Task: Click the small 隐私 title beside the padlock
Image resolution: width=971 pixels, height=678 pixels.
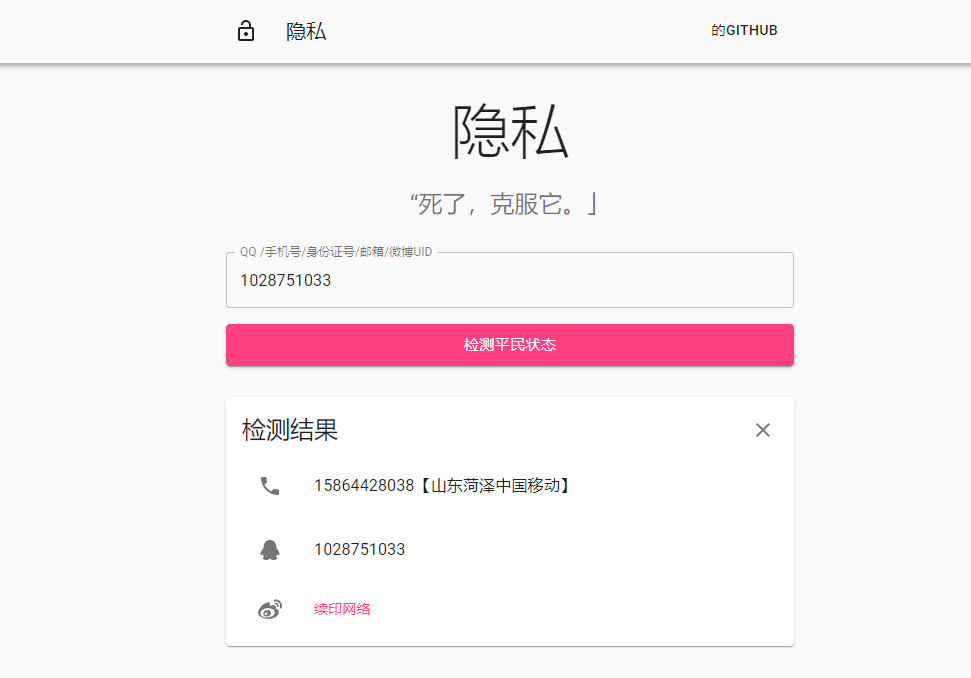Action: pos(306,31)
